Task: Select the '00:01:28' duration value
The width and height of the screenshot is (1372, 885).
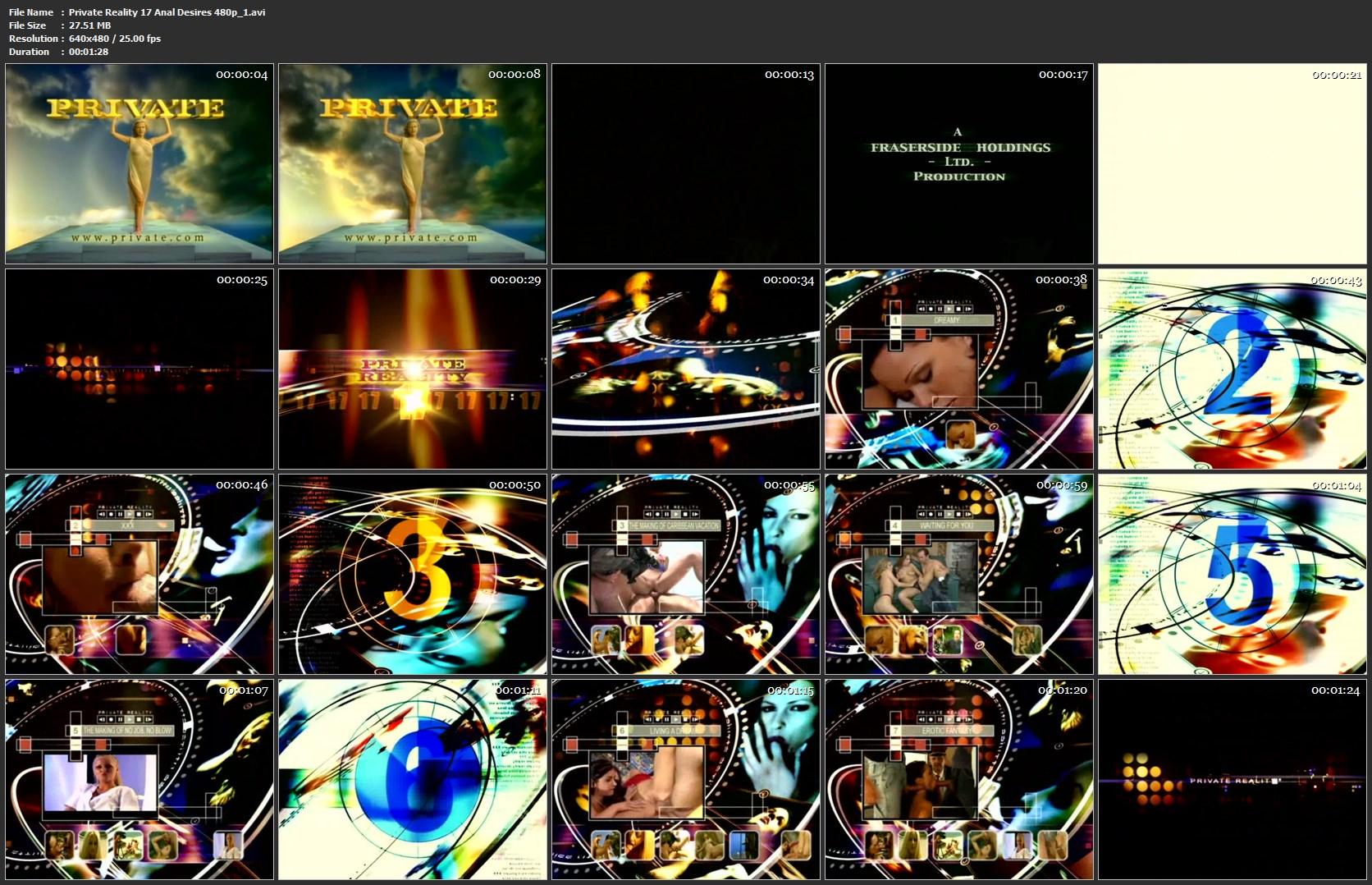Action: click(x=89, y=52)
